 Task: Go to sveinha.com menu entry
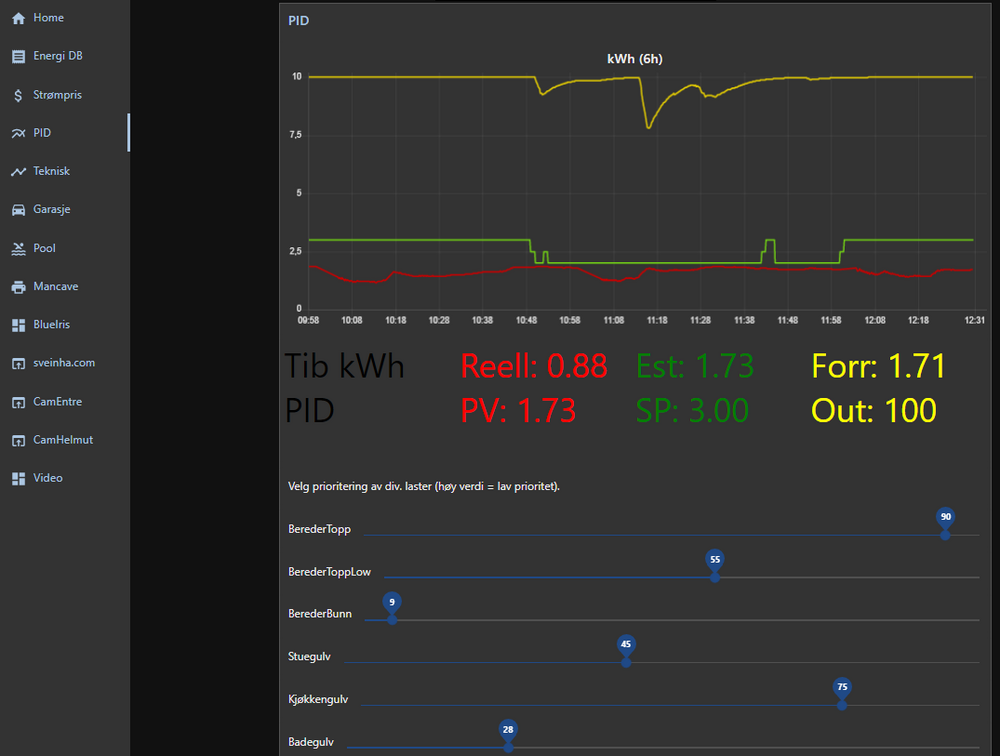[64, 363]
